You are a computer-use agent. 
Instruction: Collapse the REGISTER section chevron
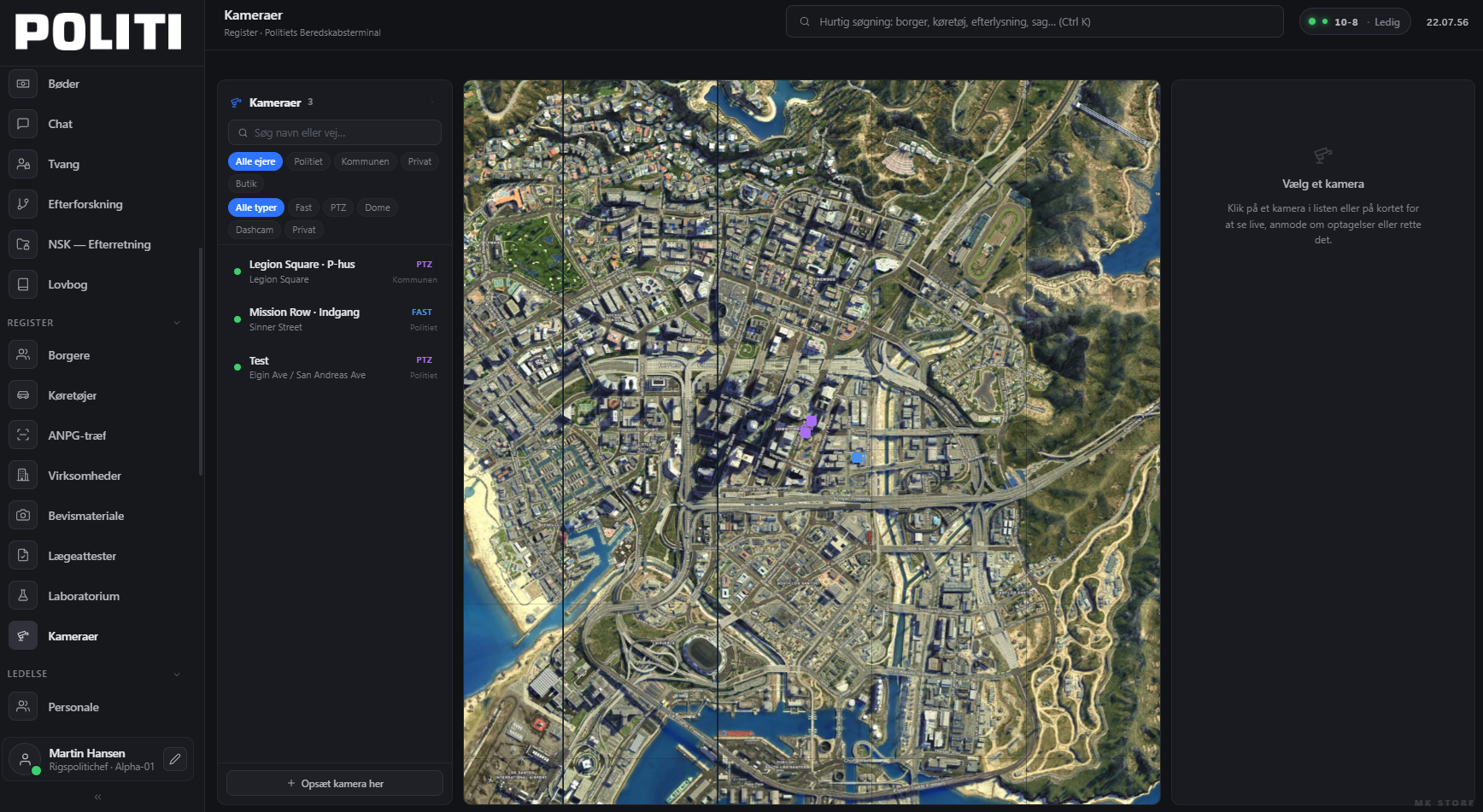(x=177, y=323)
